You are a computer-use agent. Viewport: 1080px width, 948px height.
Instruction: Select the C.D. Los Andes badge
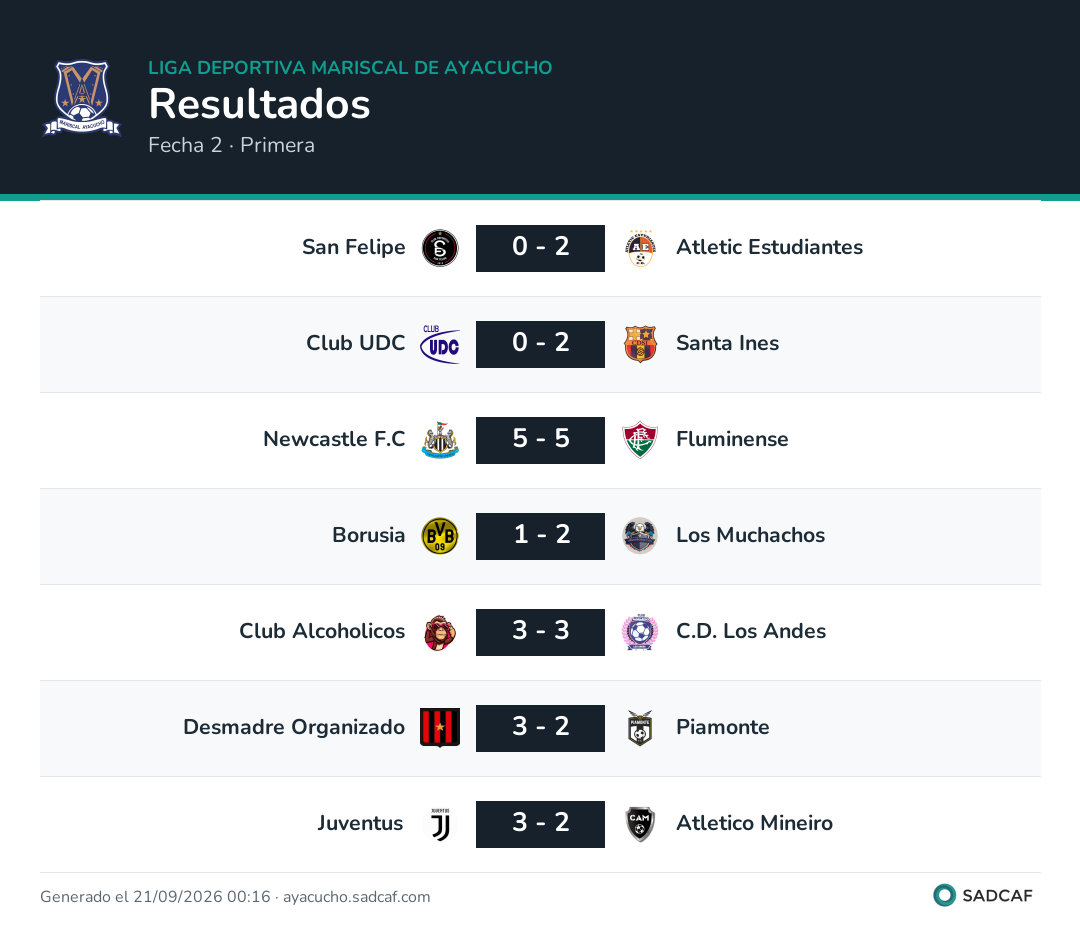[x=641, y=632]
